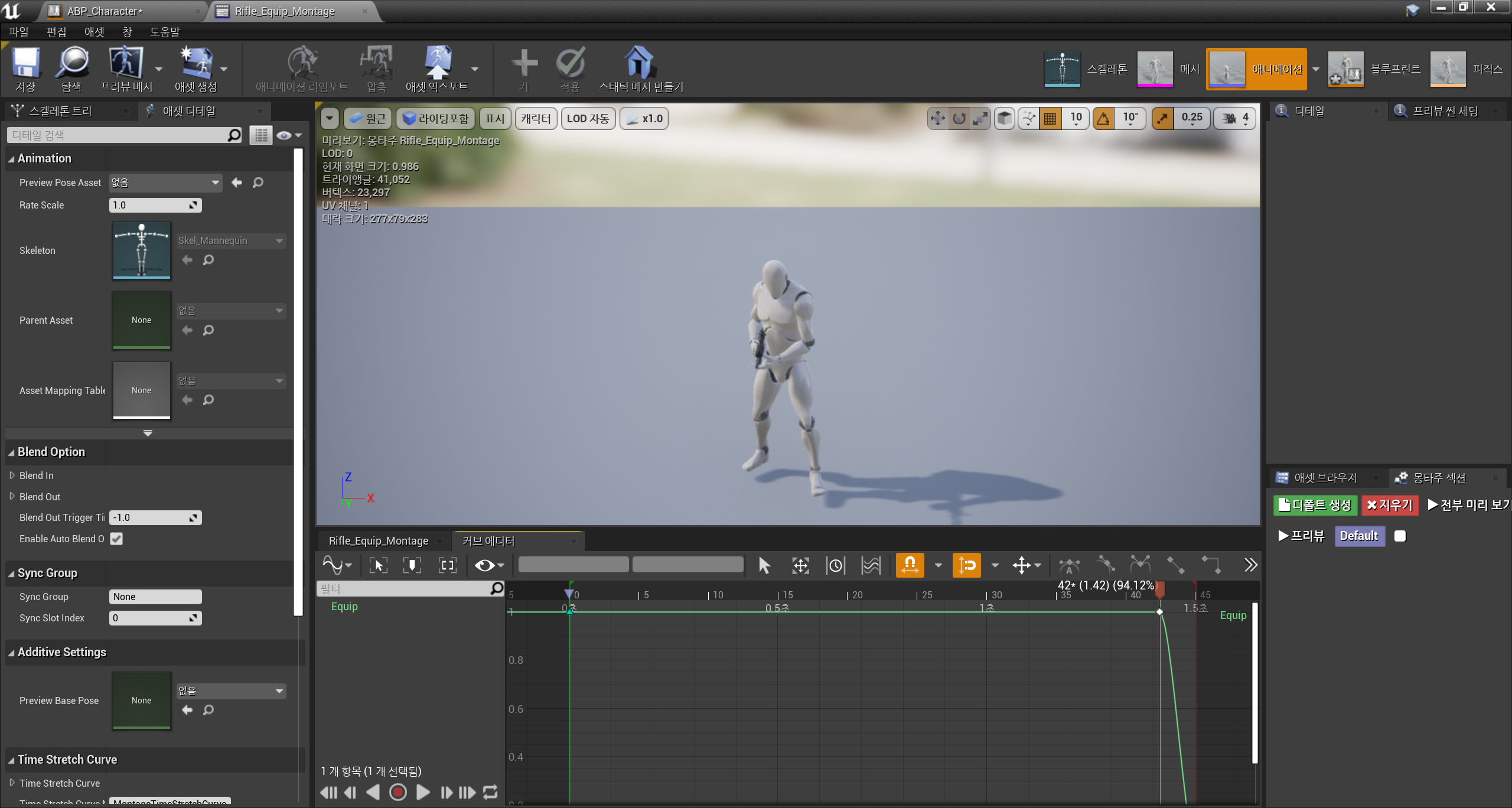Open the 애셋 (Asset) menu
Viewport: 1512px width, 808px height.
94,32
